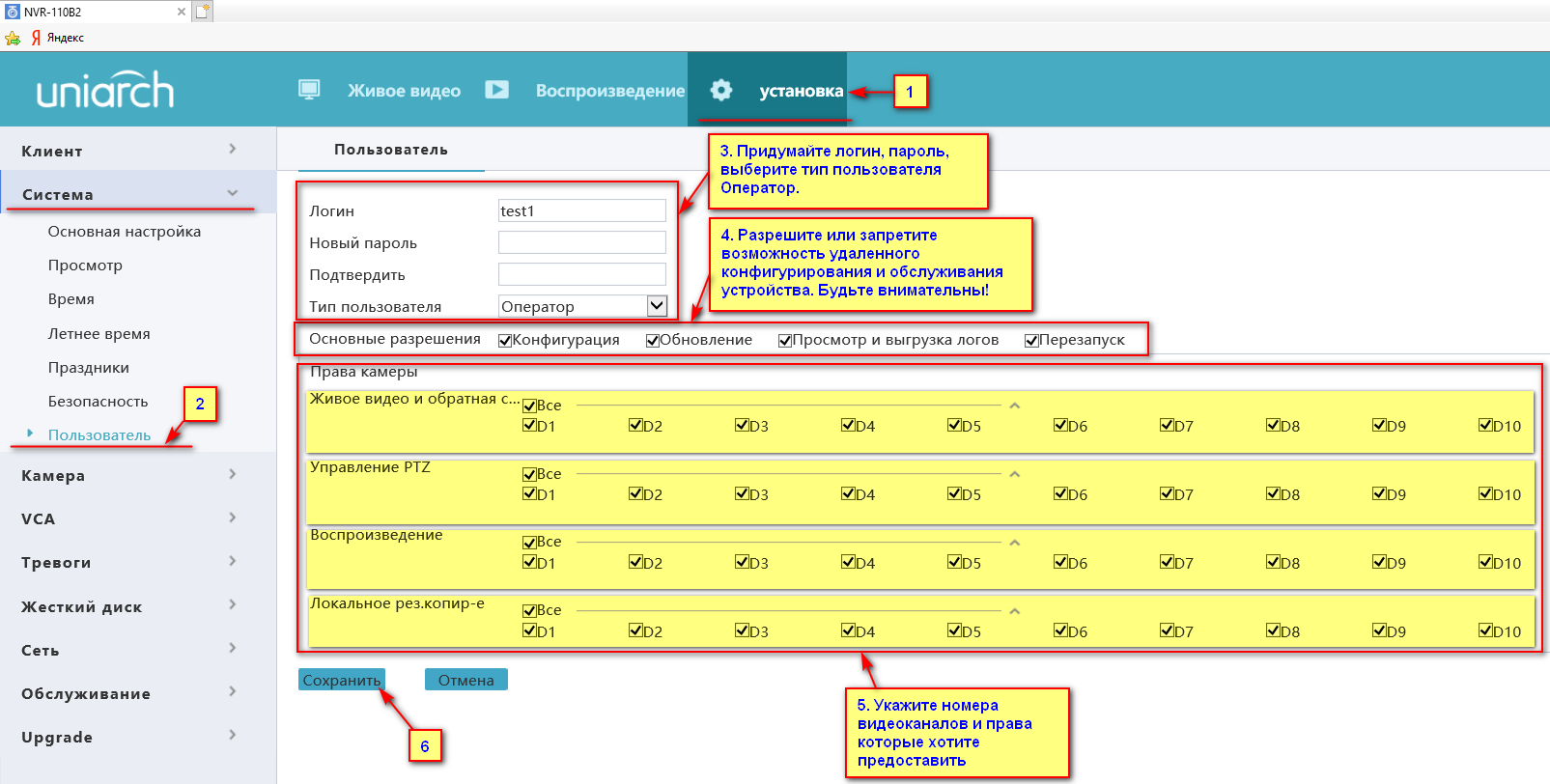Expand the Камера menu section
The image size is (1550, 784).
pos(137,474)
